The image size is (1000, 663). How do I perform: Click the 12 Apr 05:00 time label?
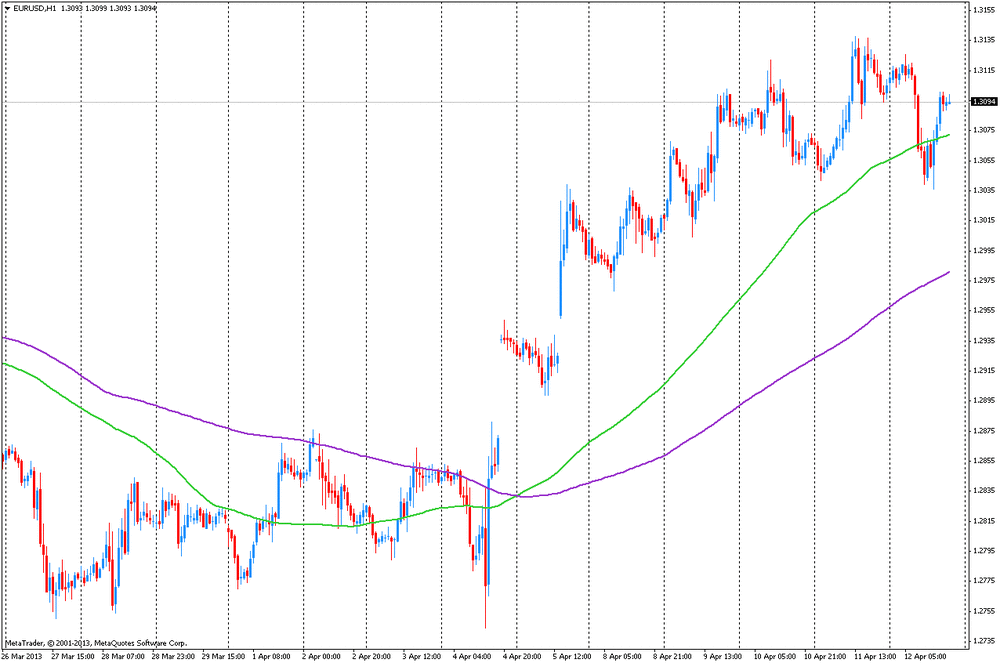pos(925,656)
